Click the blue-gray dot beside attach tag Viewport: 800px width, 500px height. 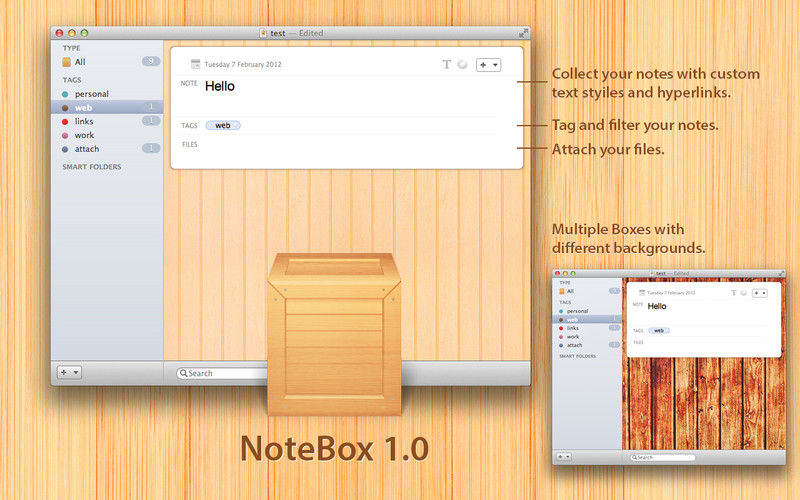click(x=65, y=149)
